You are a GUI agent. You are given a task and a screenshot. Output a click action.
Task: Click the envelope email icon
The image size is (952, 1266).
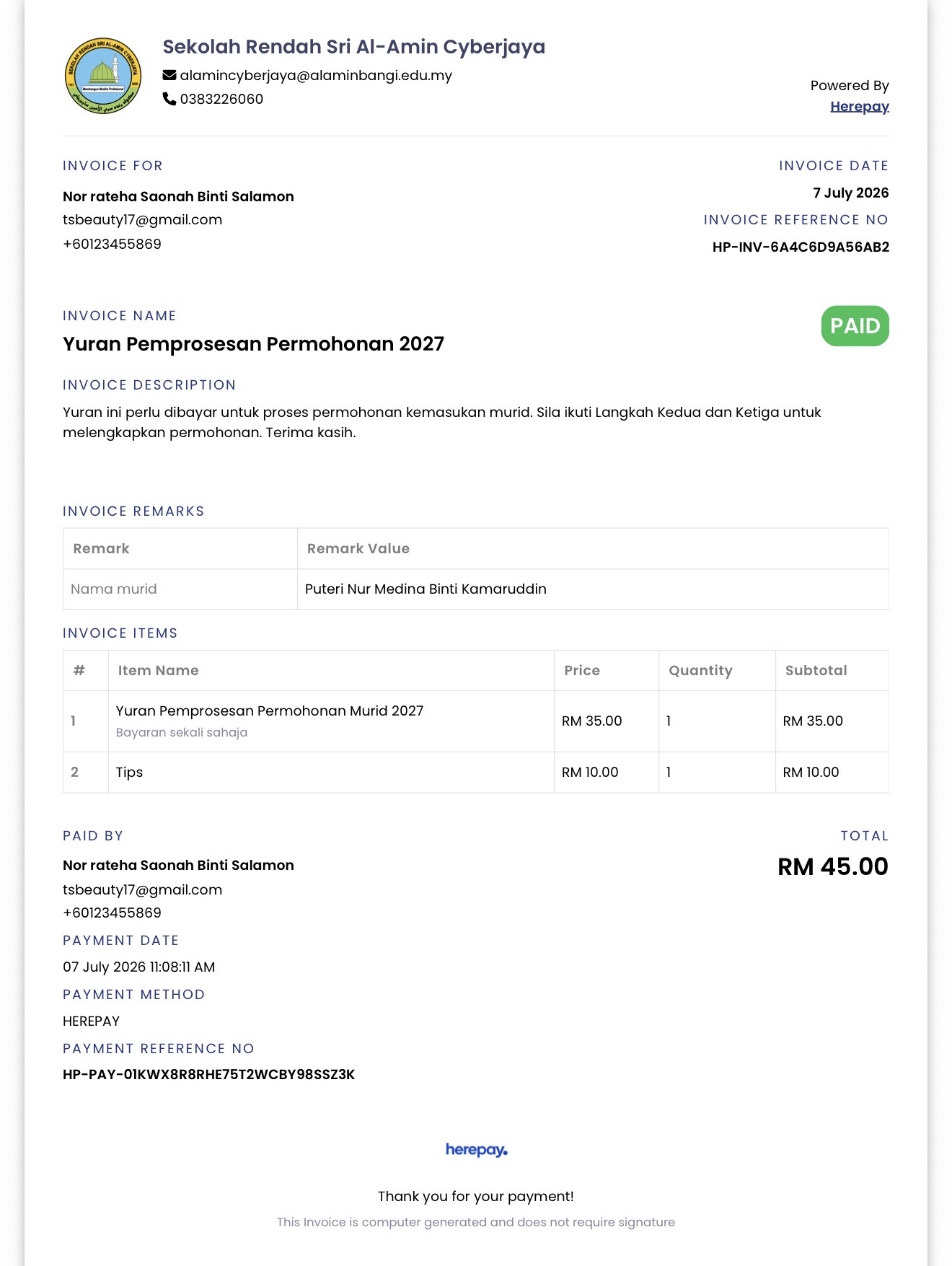pos(169,75)
